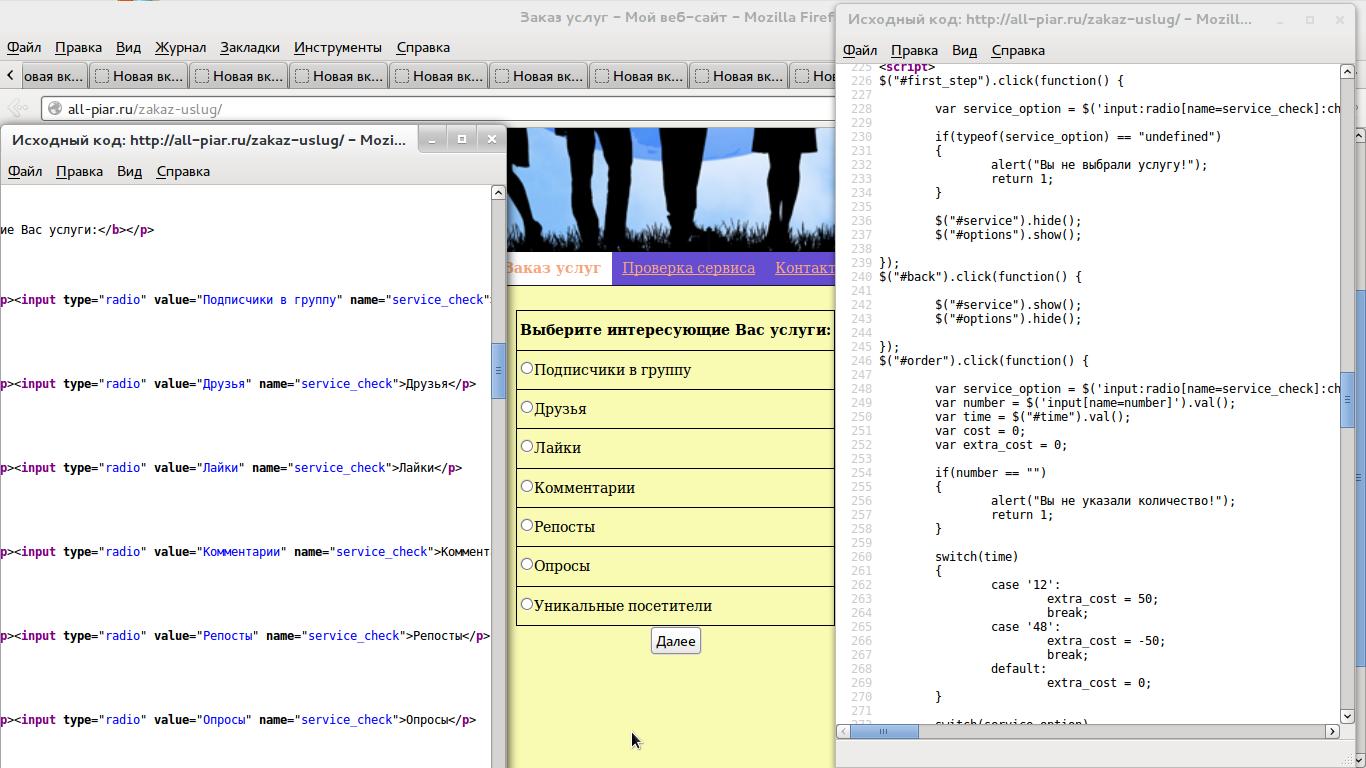Click the '<script>' tag in right source
Screen dimensions: 1366x768
pos(907,68)
